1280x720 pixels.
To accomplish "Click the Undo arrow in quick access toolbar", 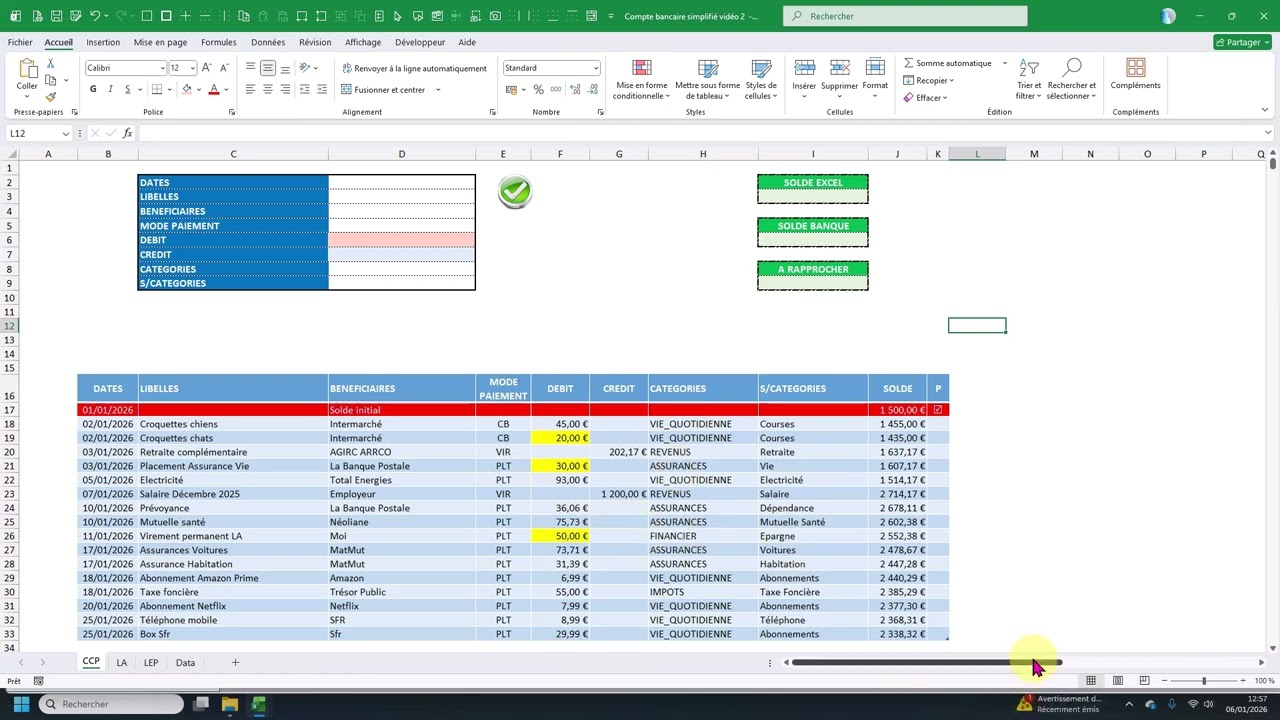I will click(95, 16).
